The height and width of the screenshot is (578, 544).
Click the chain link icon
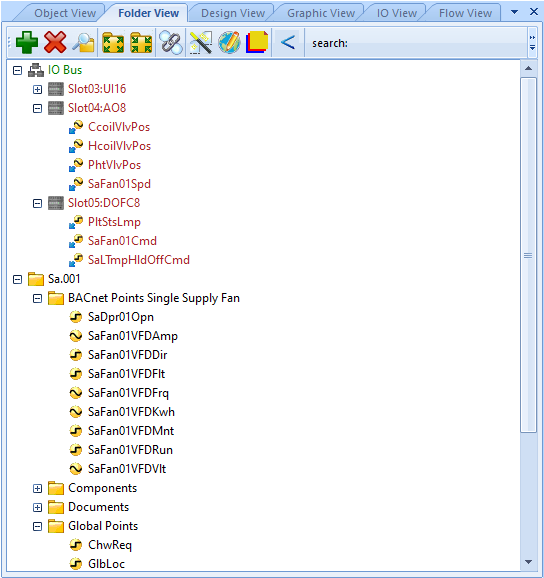point(171,43)
